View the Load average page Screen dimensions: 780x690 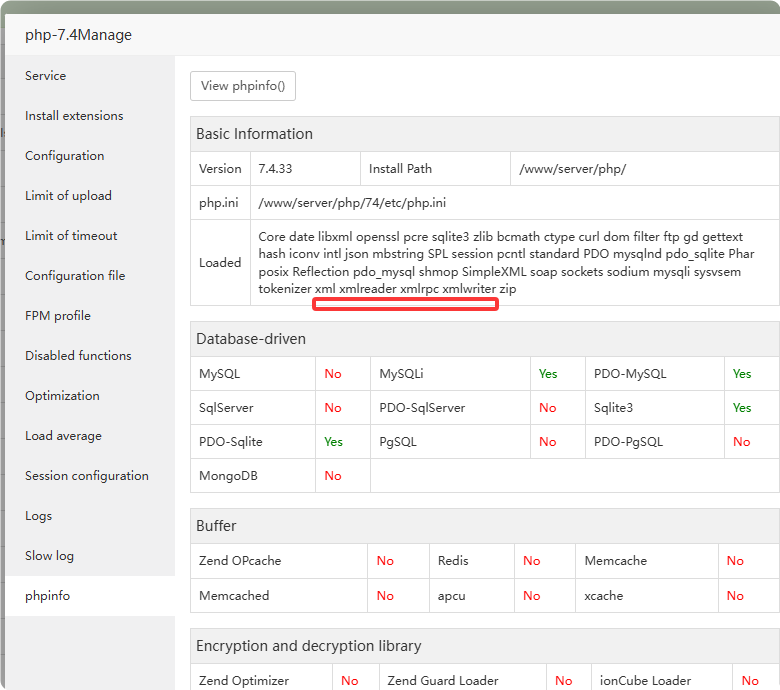63,436
